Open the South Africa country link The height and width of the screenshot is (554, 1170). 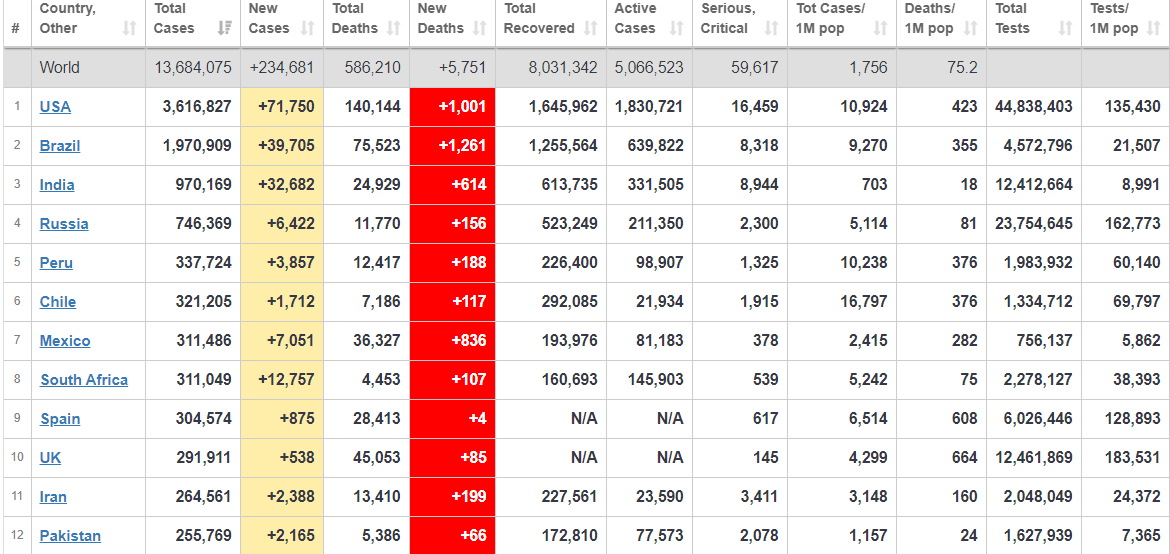tap(84, 379)
